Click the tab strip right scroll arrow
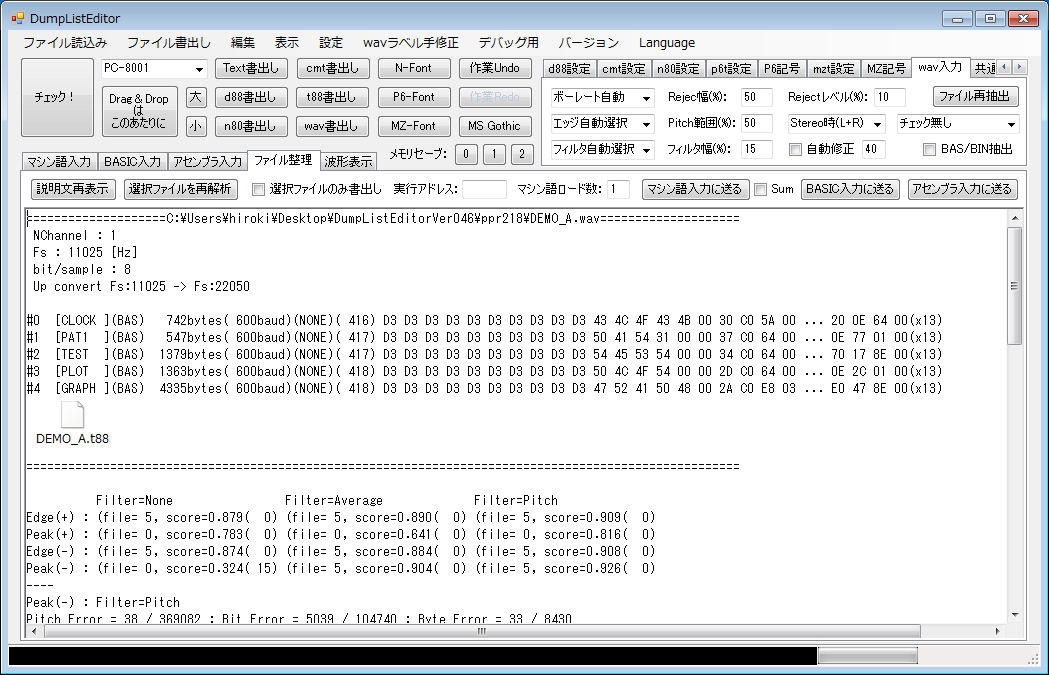 pos(1020,67)
